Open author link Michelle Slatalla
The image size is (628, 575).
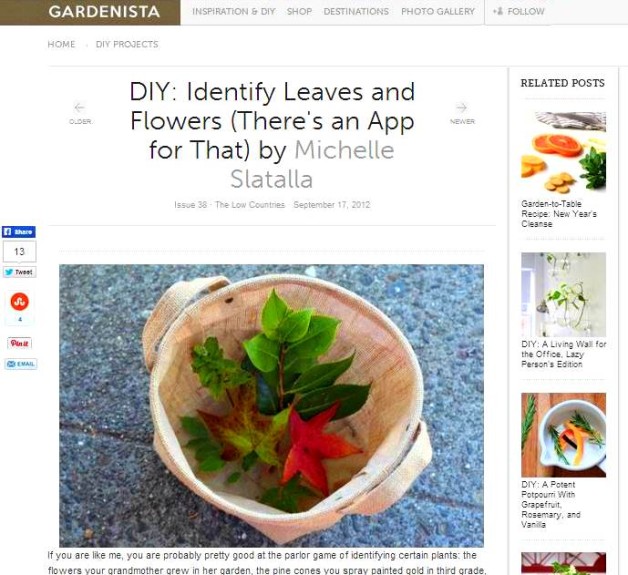312,164
